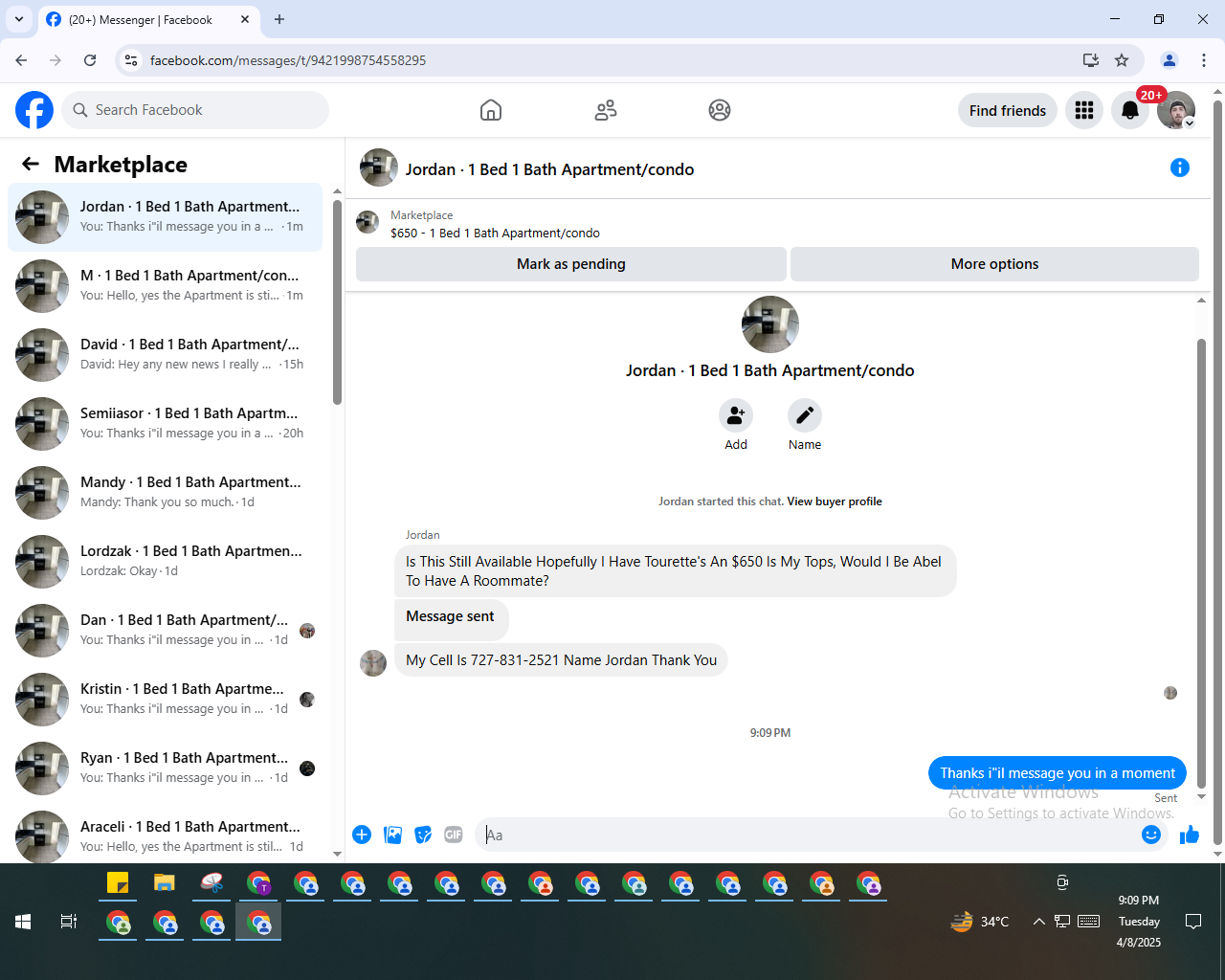Click the Search Facebook field
Viewport: 1225px width, 980px height.
coord(195,110)
